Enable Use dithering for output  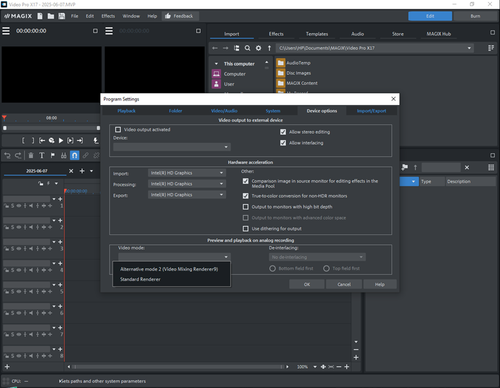point(246,229)
